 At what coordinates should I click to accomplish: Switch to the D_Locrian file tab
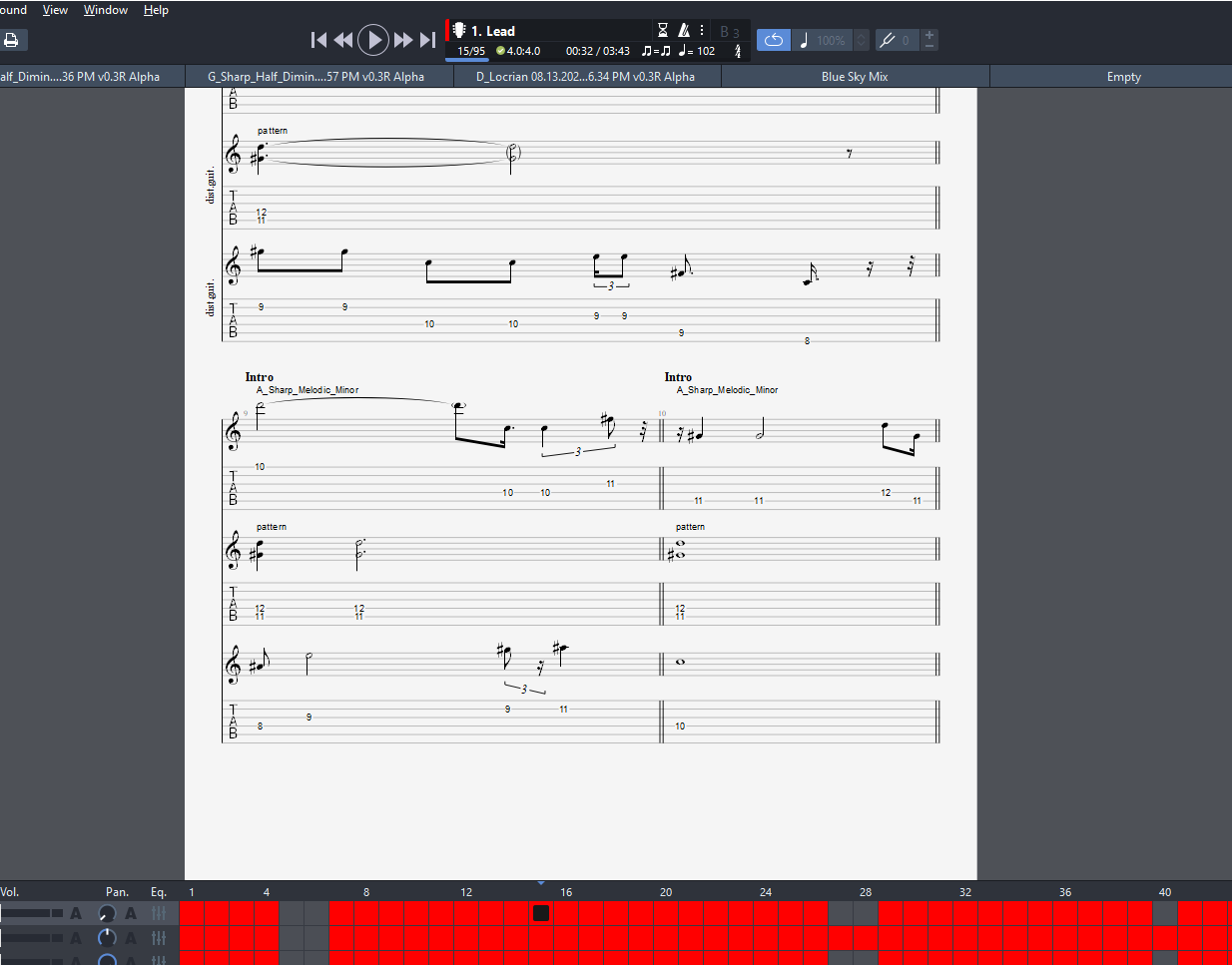[585, 77]
